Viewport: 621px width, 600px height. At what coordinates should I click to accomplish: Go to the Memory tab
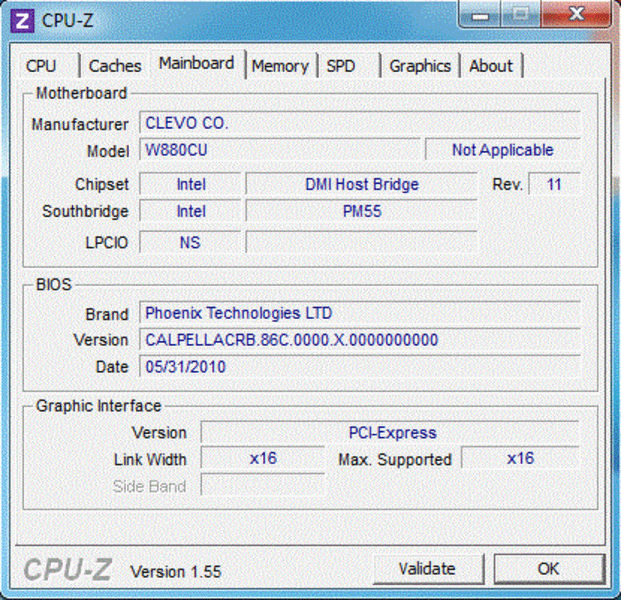pyautogui.click(x=281, y=66)
